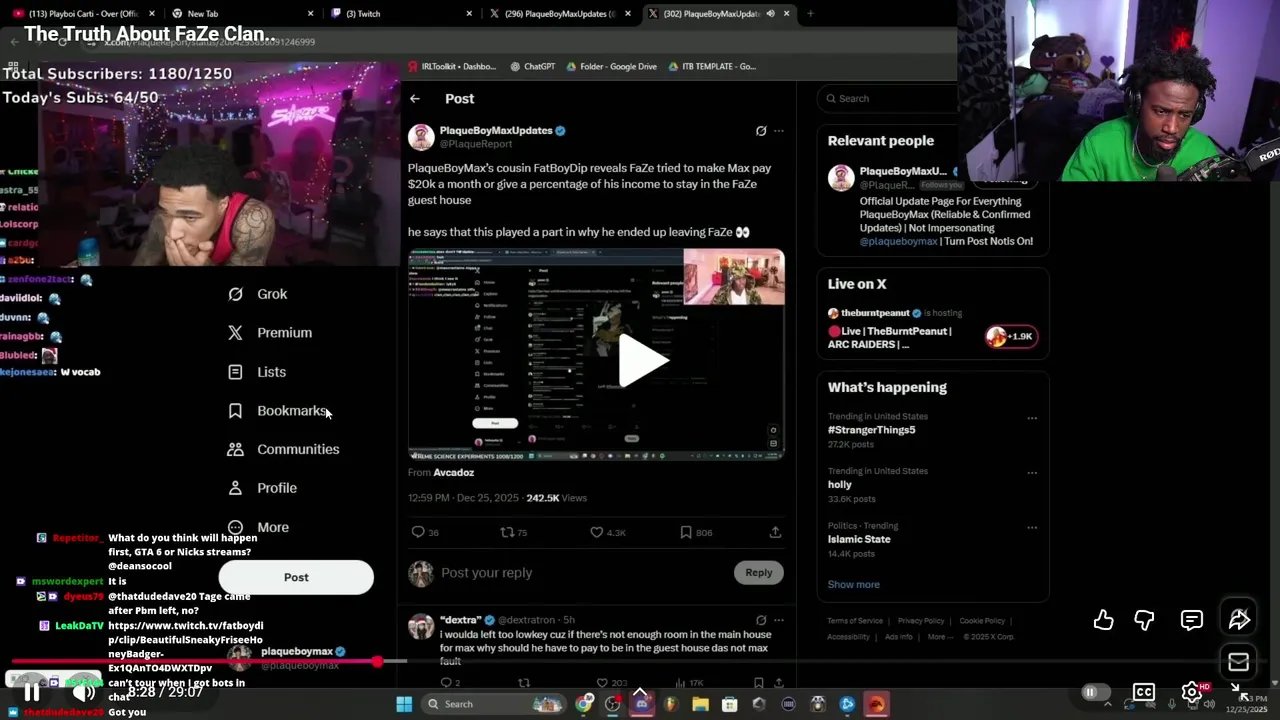The width and height of the screenshot is (1280, 720).
Task: Share the YouTube video via arrow icon
Action: pyautogui.click(x=1239, y=620)
